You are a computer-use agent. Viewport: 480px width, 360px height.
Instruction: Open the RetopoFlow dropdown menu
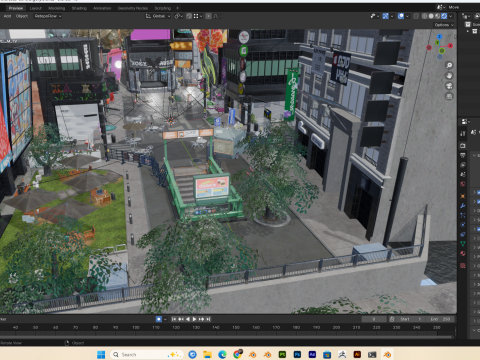[48, 16]
